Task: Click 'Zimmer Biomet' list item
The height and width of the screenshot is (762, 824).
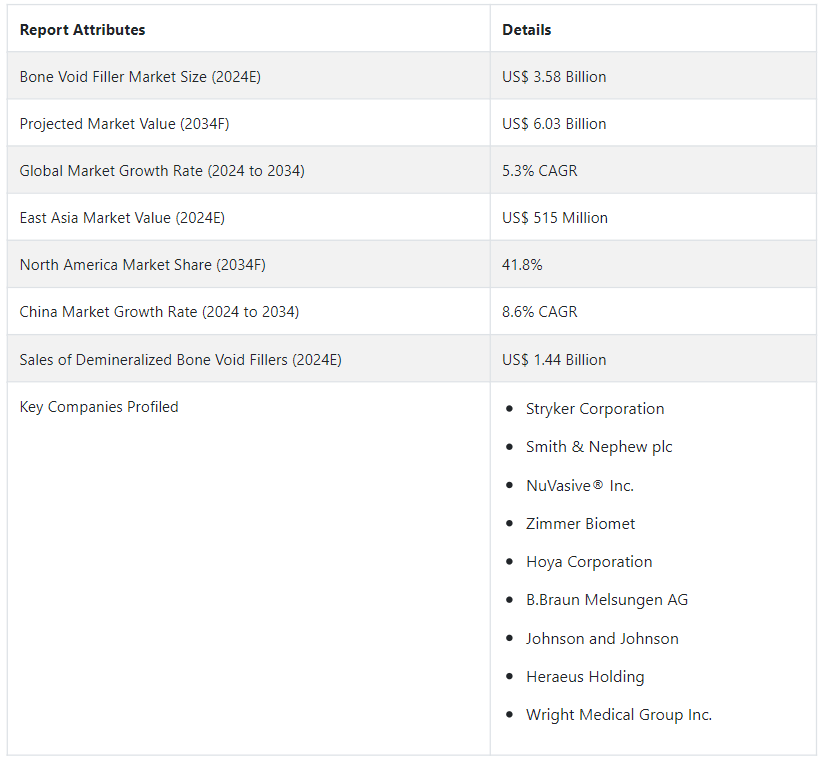Action: pyautogui.click(x=581, y=523)
